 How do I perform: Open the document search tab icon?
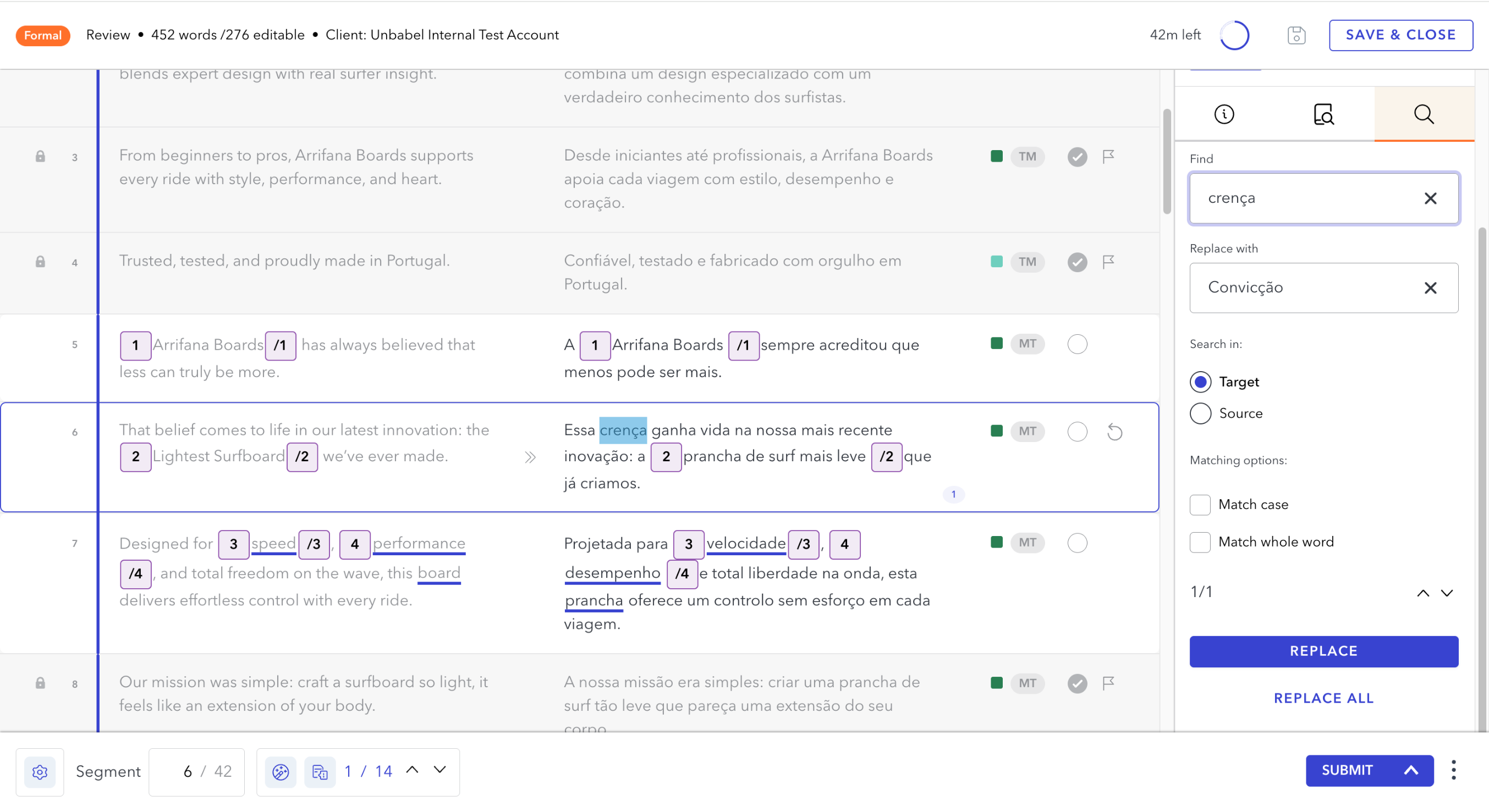(1323, 114)
